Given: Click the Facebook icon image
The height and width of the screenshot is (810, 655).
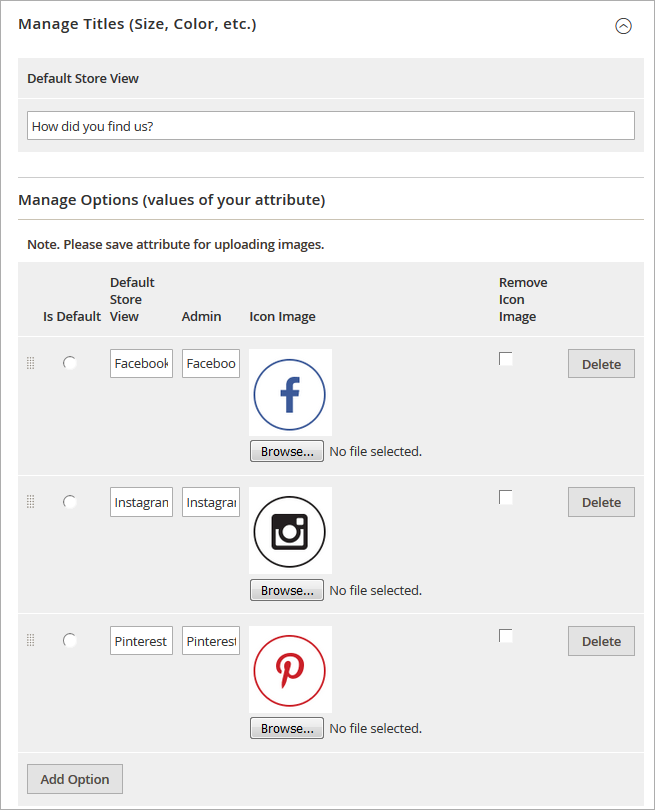Looking at the screenshot, I should point(290,393).
